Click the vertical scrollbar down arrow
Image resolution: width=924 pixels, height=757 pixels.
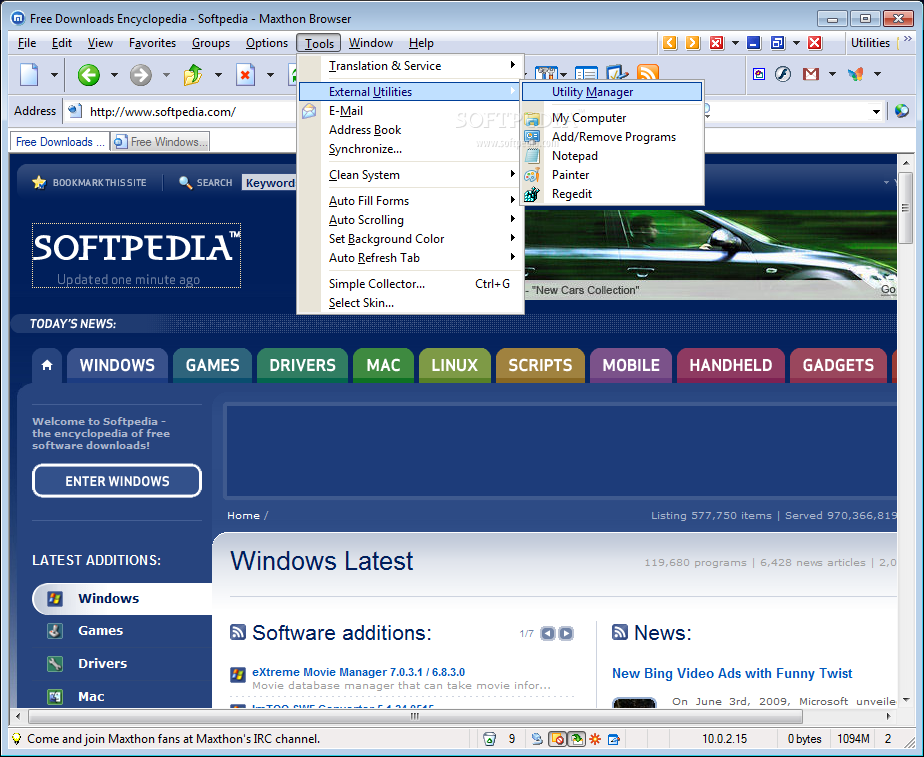906,700
